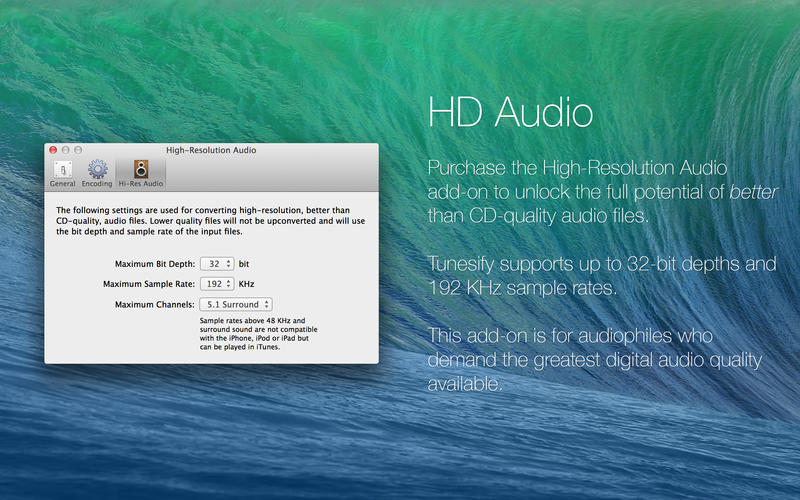Click the 'Maximum Bit Depth:' label
800x500 pixels.
pyautogui.click(x=155, y=264)
